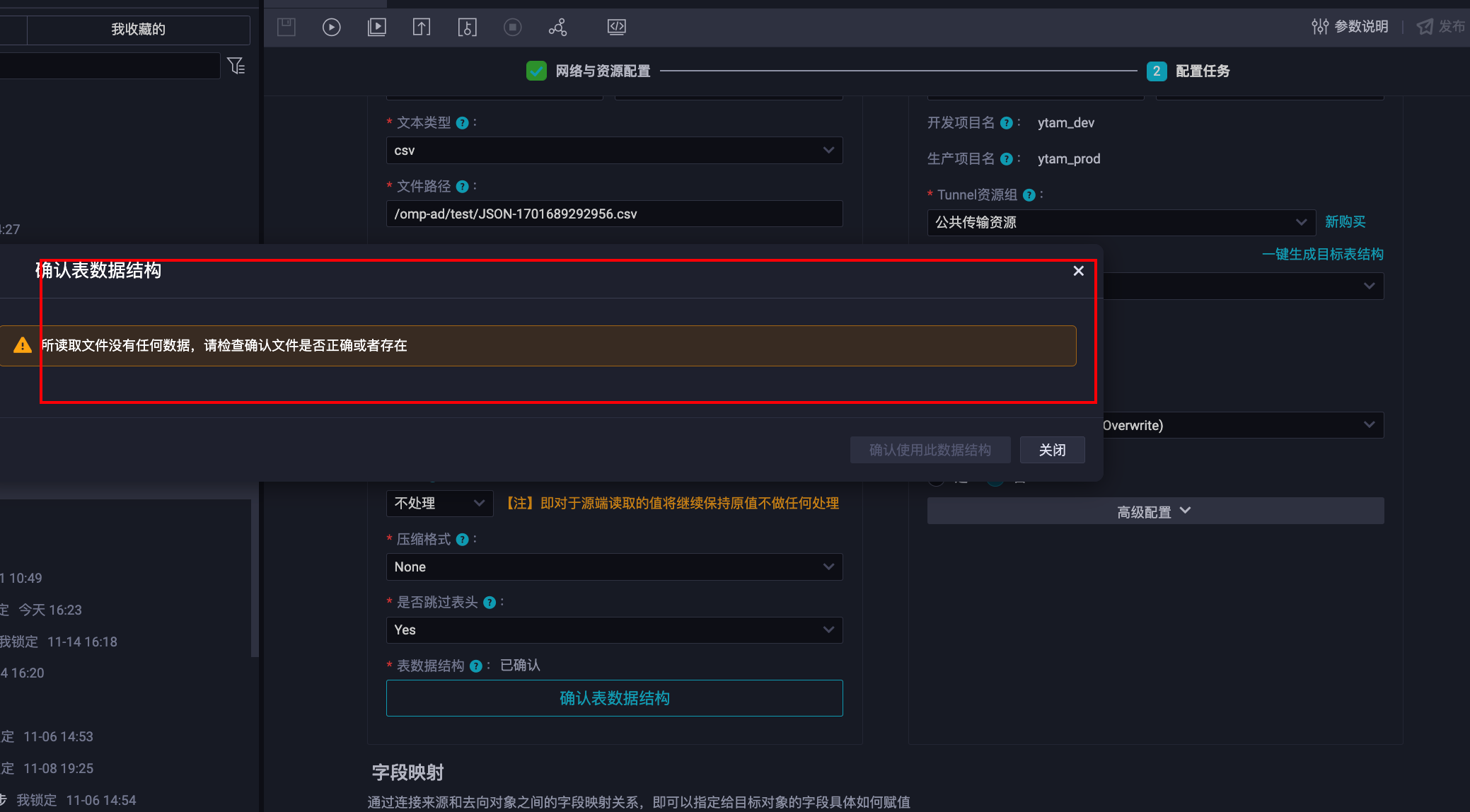This screenshot has height=812, width=1470.
Task: Click the 文件路径 input field
Action: pos(614,214)
